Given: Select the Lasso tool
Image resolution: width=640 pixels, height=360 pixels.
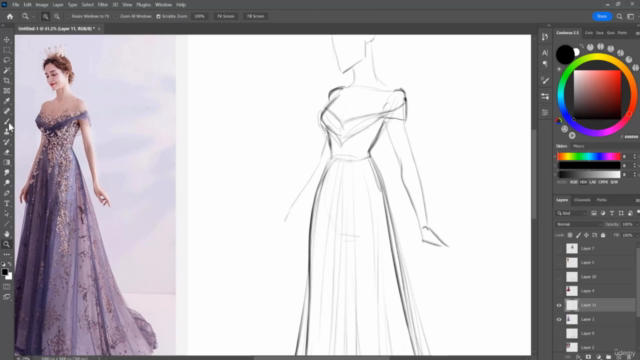Looking at the screenshot, I should click(x=7, y=60).
